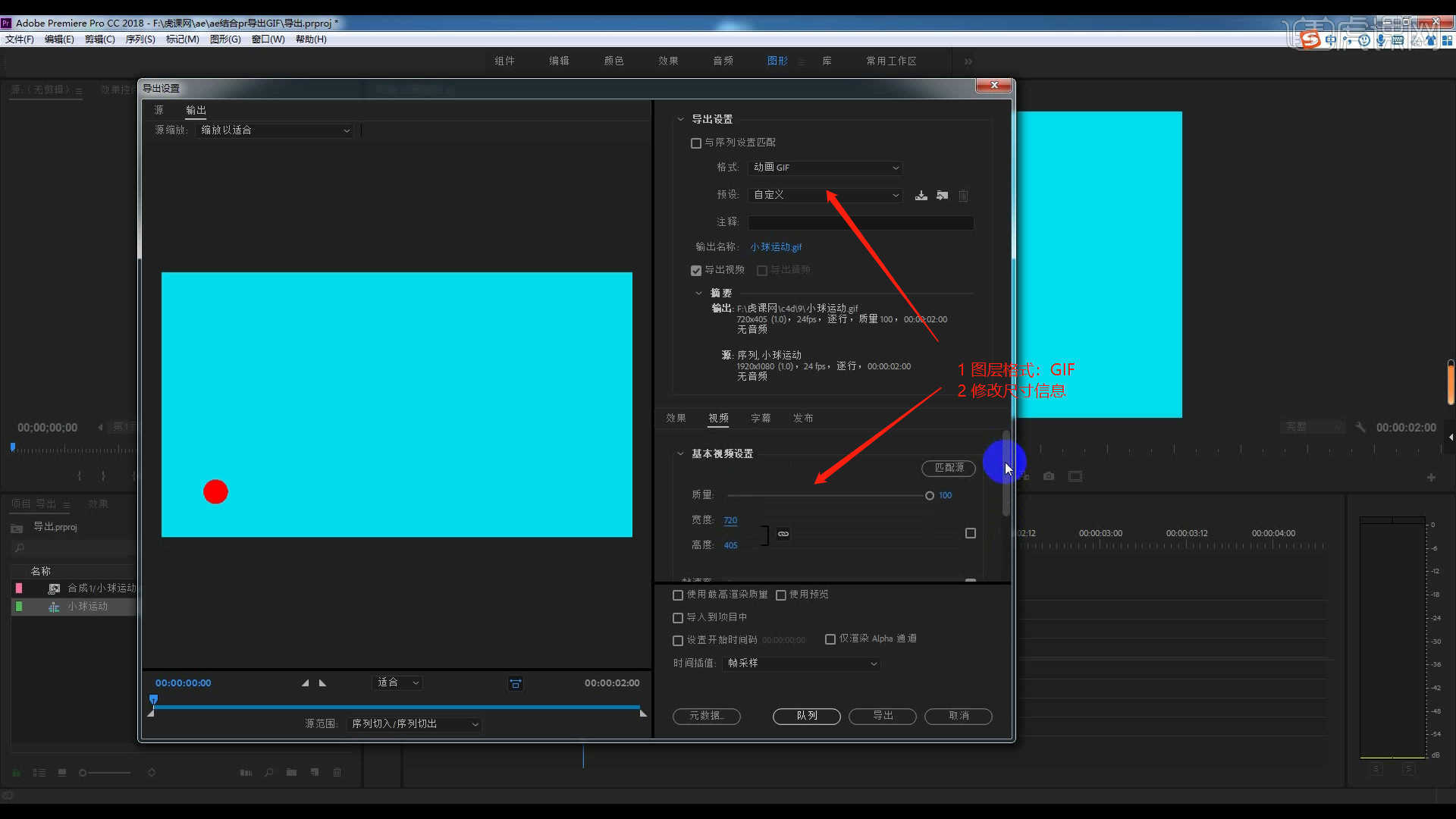Screen dimensions: 1456x819
Task: Toggle the width-height link constraint icon
Action: [783, 534]
